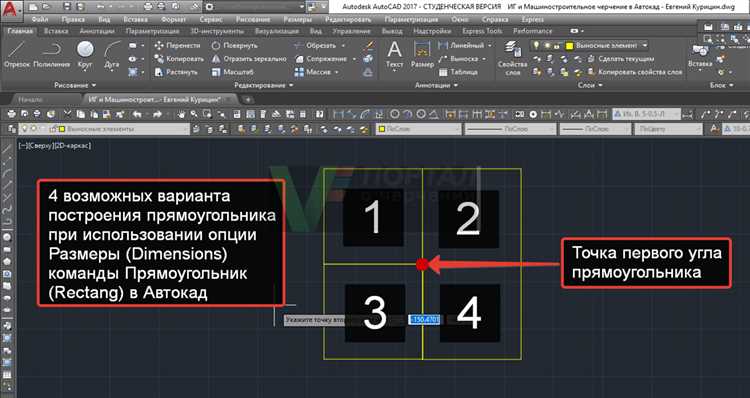The width and height of the screenshot is (750, 398).
Task: Click the plot printer icon in quick access toolbar
Action: (148, 7)
